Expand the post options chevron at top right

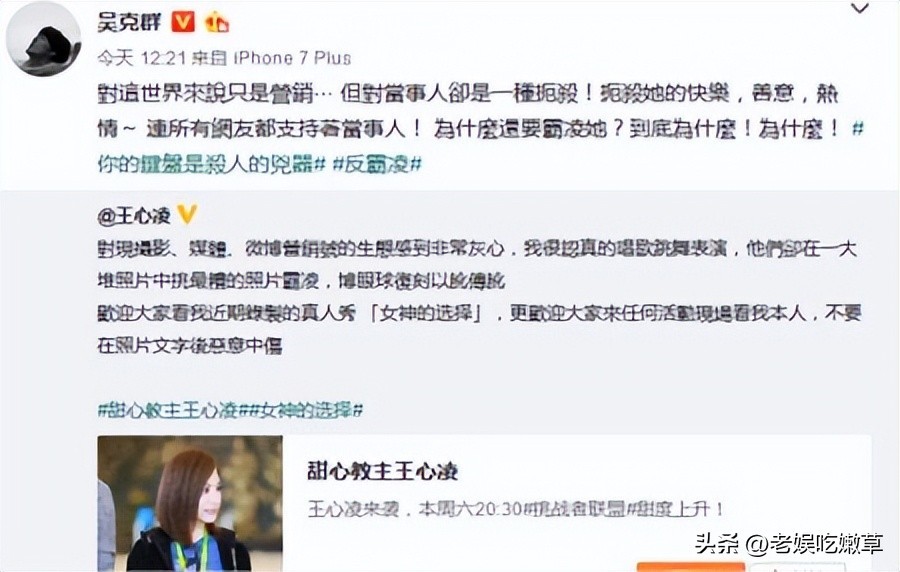859,9
